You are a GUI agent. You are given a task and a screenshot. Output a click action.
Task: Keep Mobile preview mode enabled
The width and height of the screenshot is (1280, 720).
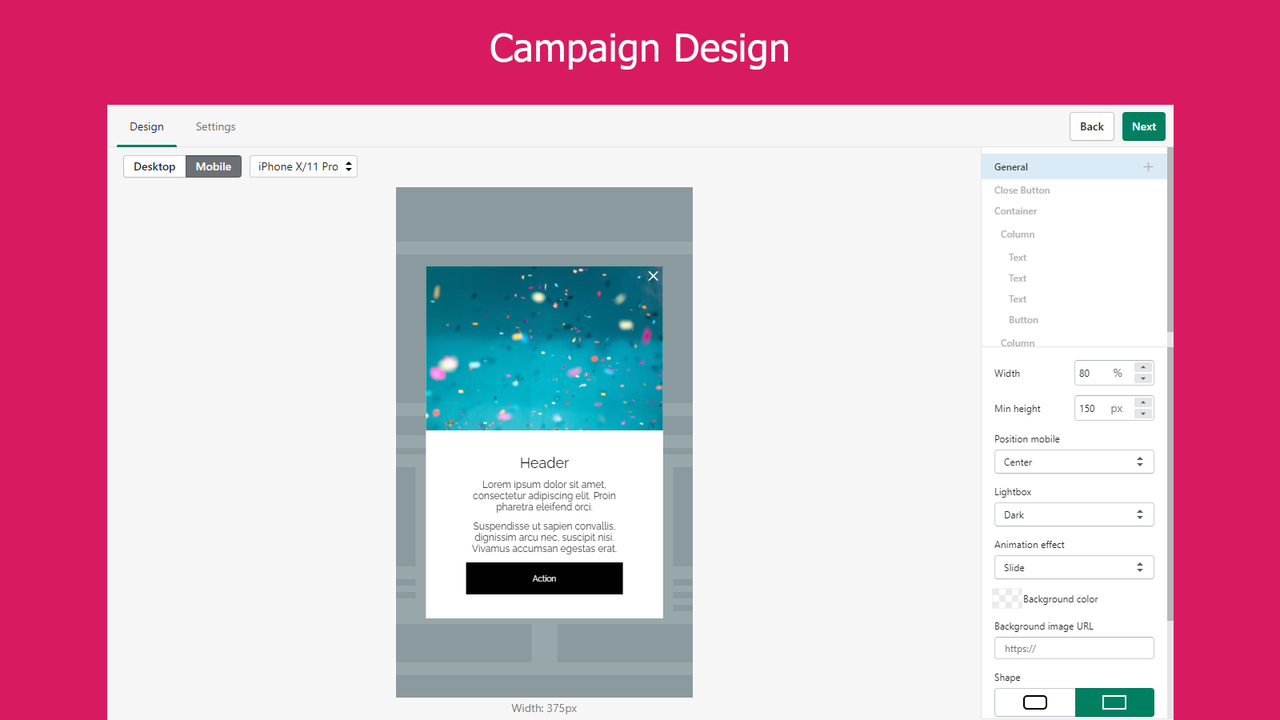(x=213, y=166)
